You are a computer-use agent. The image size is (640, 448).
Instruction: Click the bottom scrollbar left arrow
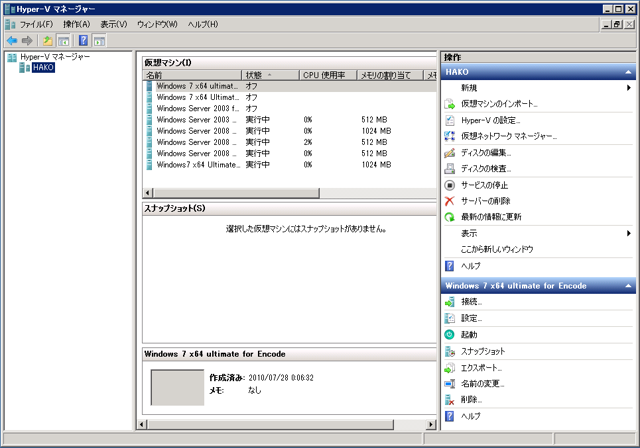click(142, 425)
